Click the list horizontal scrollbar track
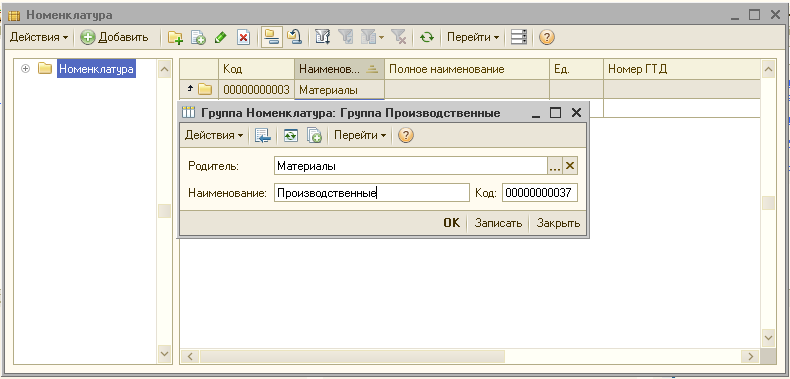The image size is (790, 379). click(471, 356)
